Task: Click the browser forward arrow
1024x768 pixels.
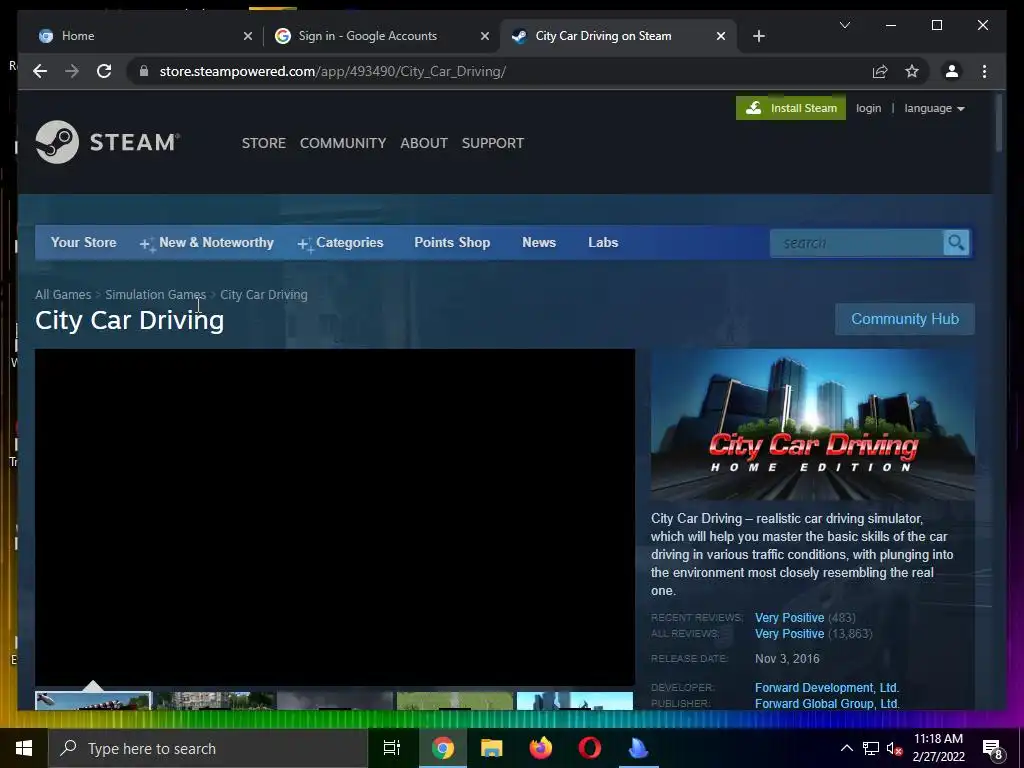Action: [72, 71]
